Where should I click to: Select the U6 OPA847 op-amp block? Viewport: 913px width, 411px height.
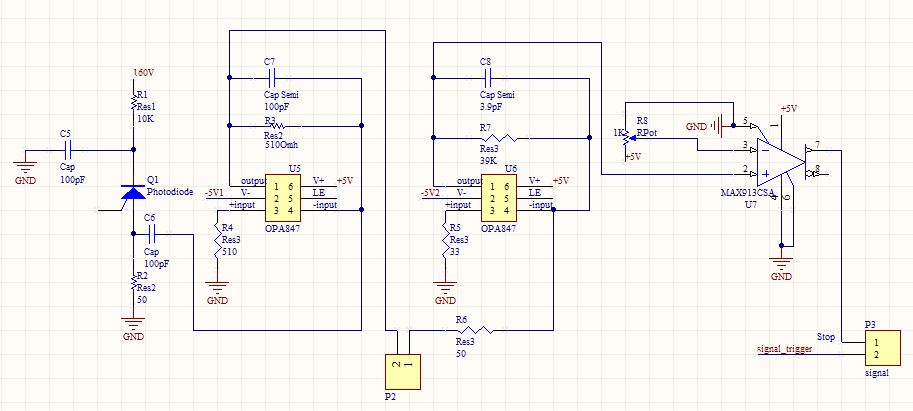(499, 197)
